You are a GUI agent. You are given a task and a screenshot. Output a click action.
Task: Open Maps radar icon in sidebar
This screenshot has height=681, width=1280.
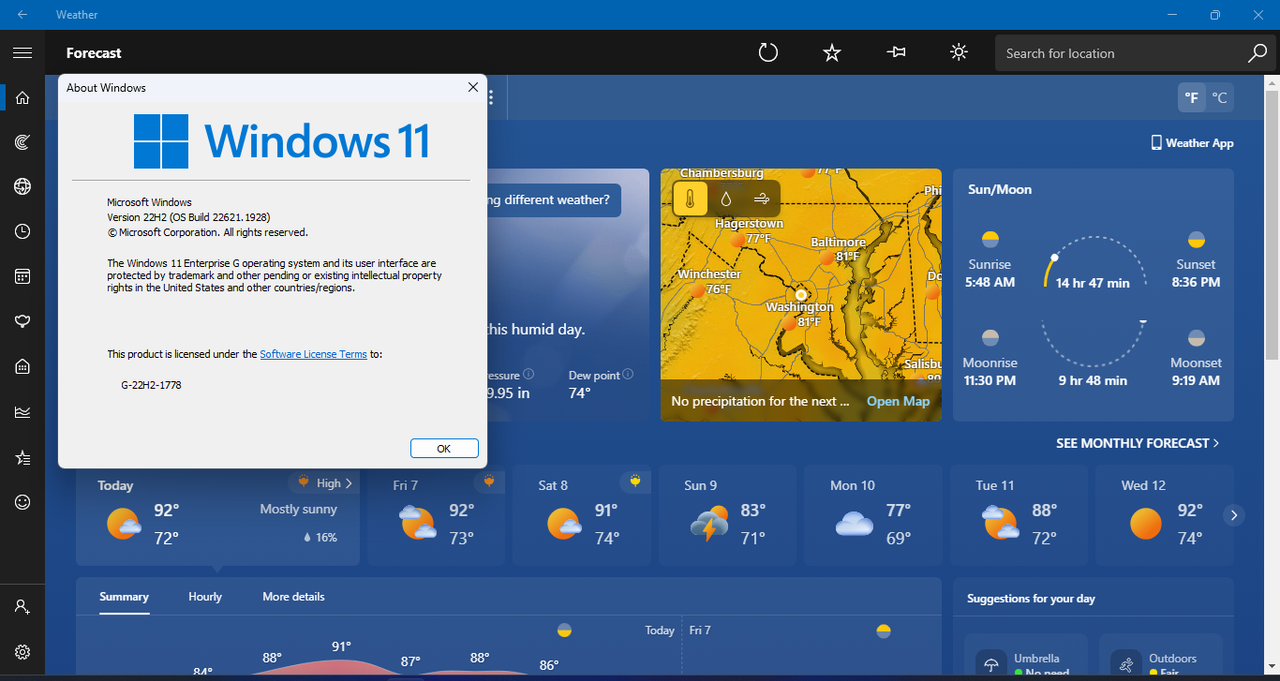[22, 142]
